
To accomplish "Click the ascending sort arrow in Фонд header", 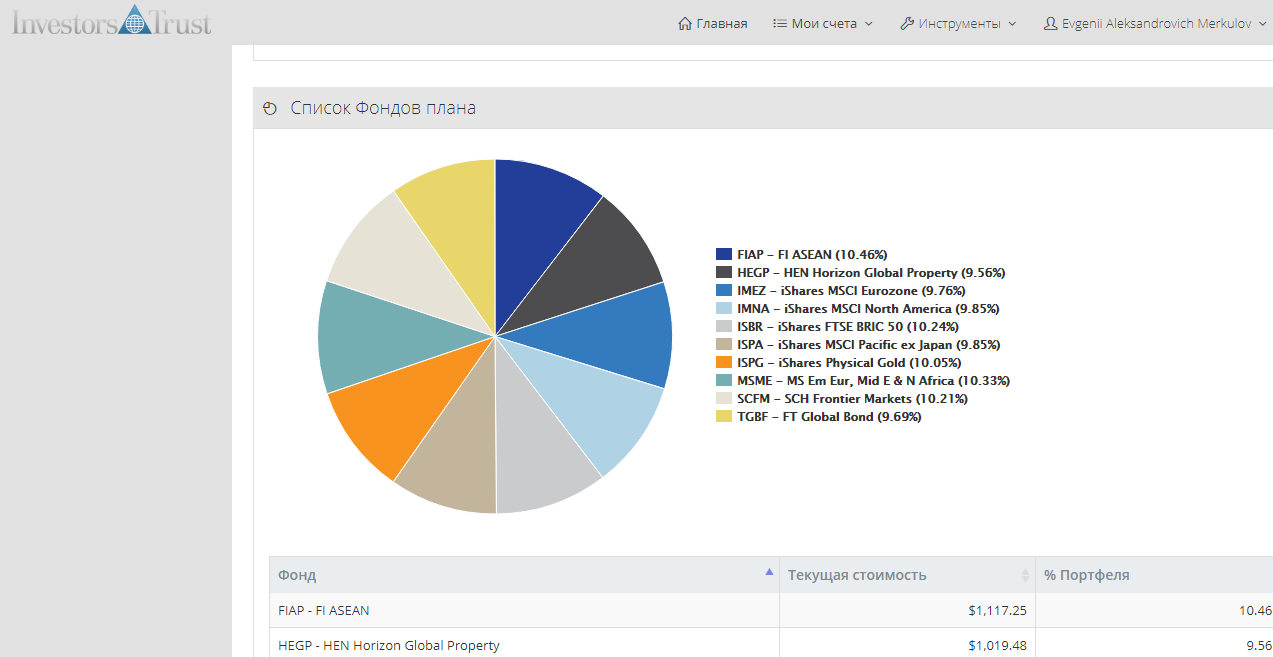I will click(769, 572).
